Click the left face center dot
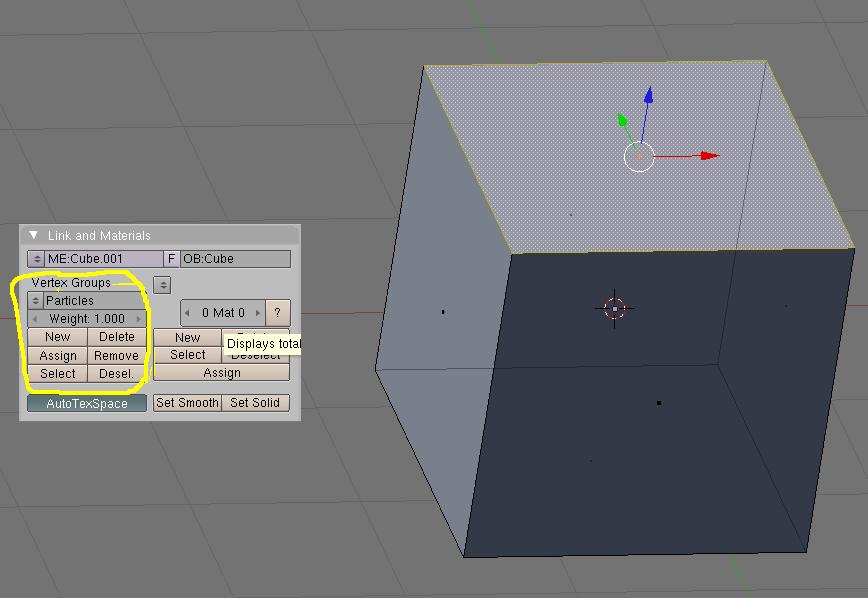Image resolution: width=868 pixels, height=598 pixels. click(443, 312)
